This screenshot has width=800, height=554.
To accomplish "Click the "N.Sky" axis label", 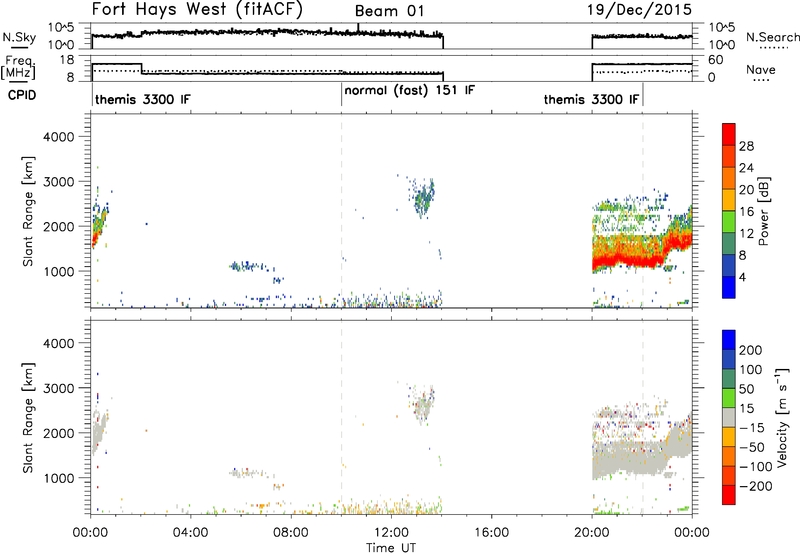I will coord(19,37).
